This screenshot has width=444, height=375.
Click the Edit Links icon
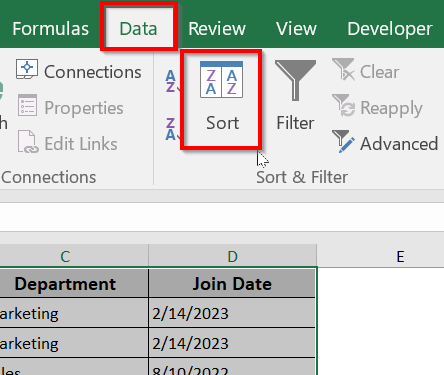tap(28, 142)
